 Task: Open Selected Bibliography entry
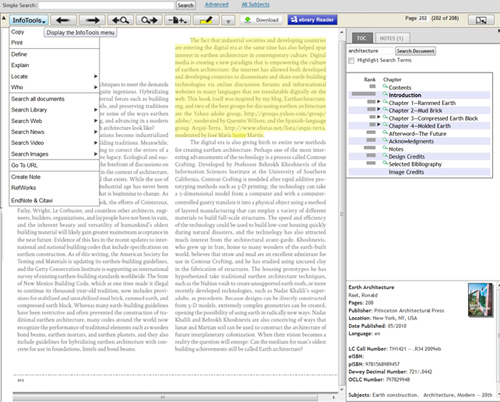point(415,164)
